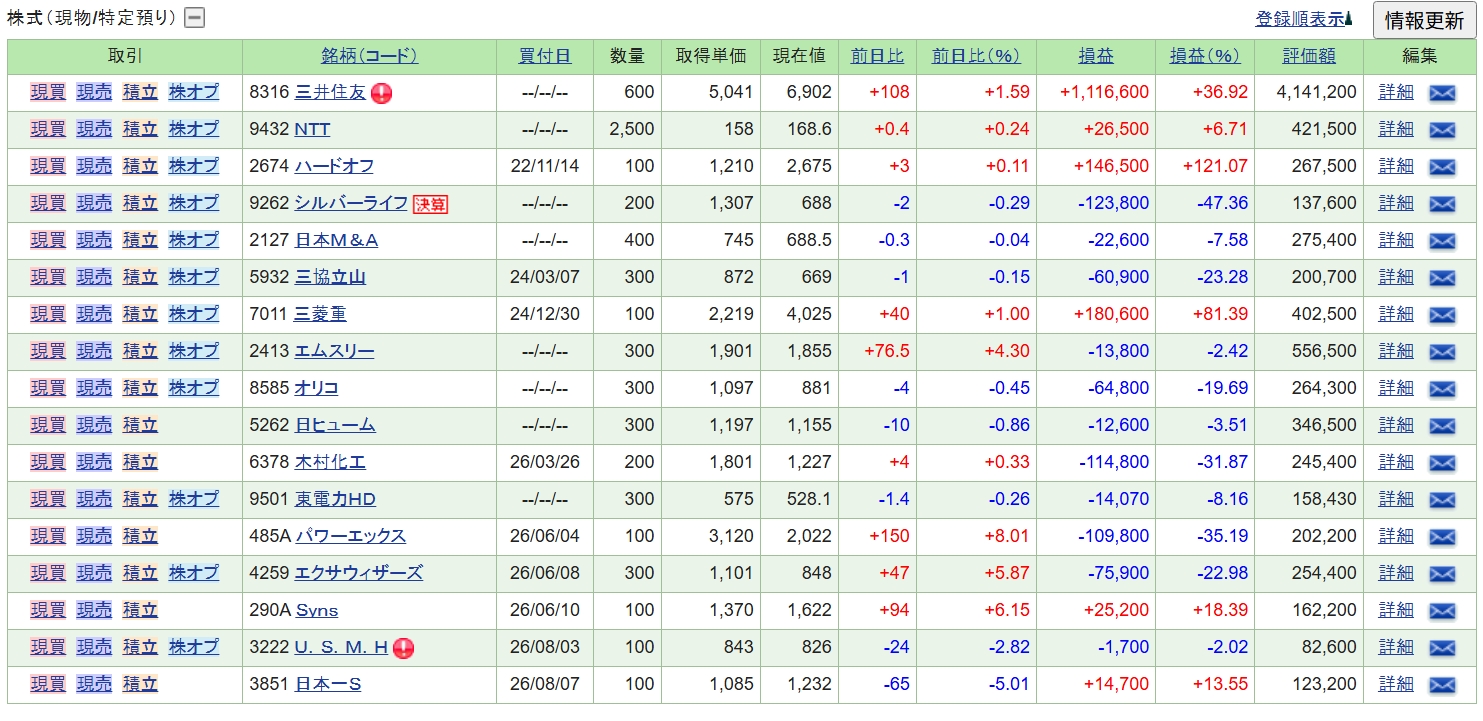
Task: Click the envelope icon for 三協立山
Action: 1441,278
